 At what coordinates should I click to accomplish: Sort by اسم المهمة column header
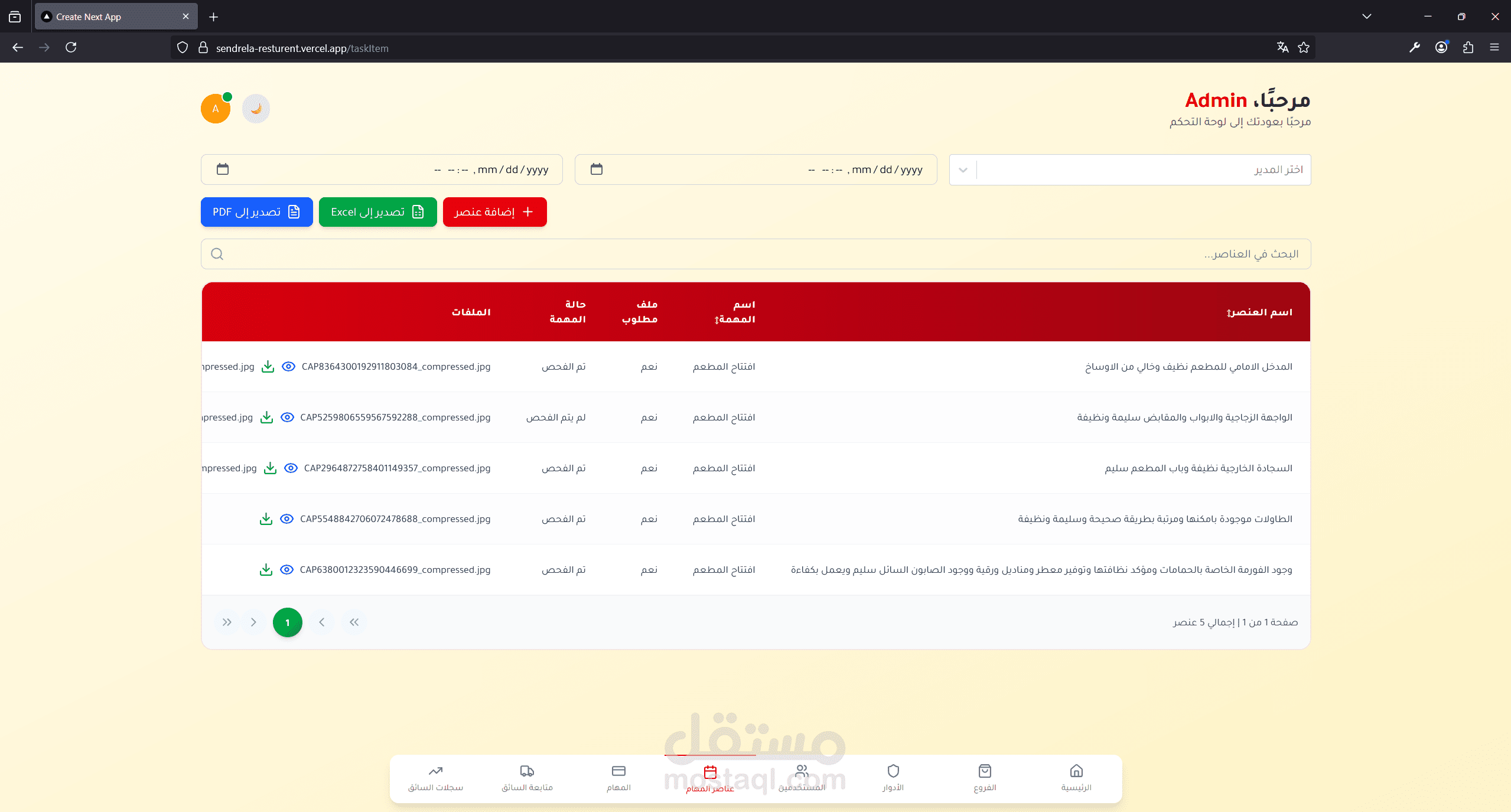[734, 312]
